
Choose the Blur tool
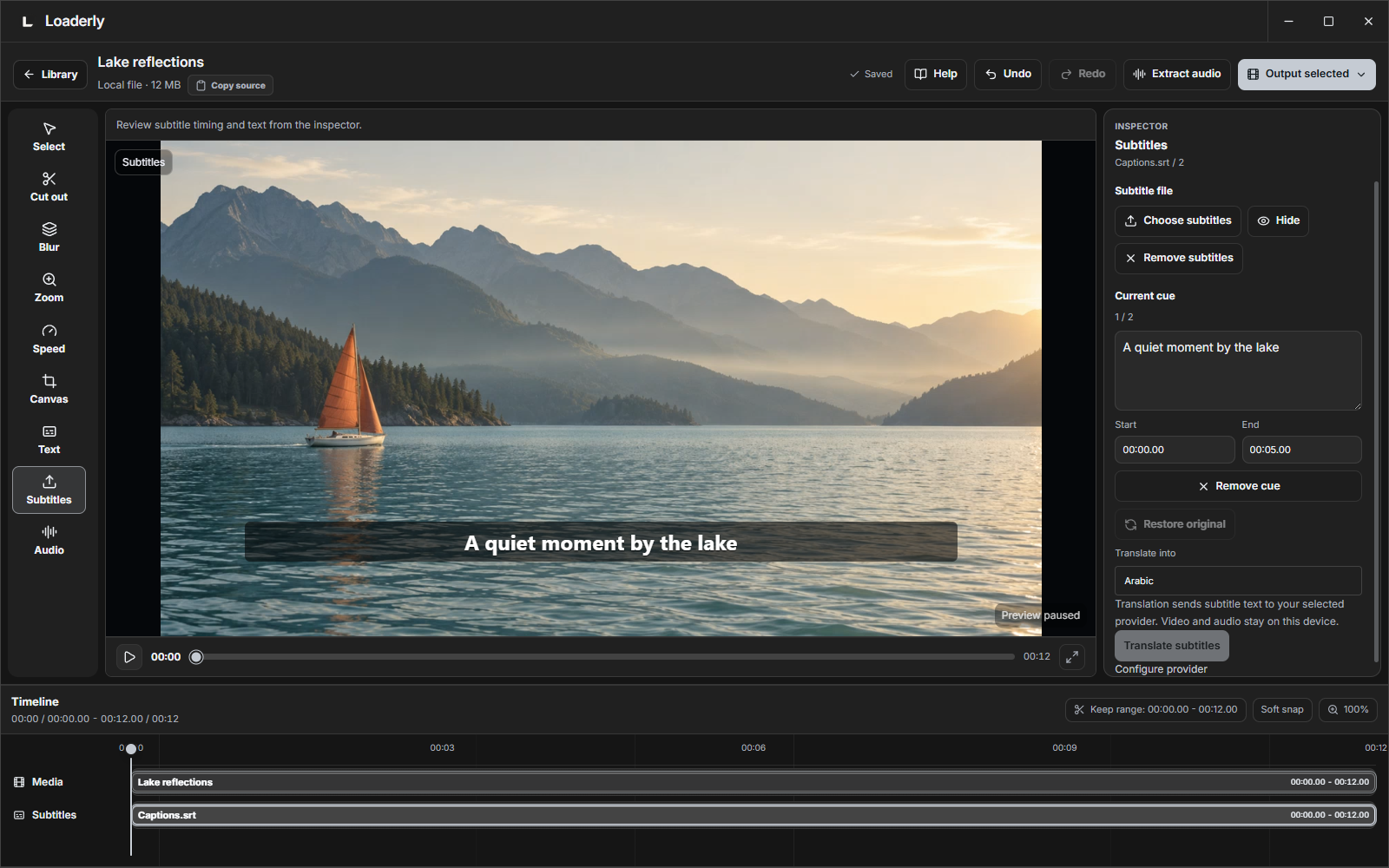49,238
